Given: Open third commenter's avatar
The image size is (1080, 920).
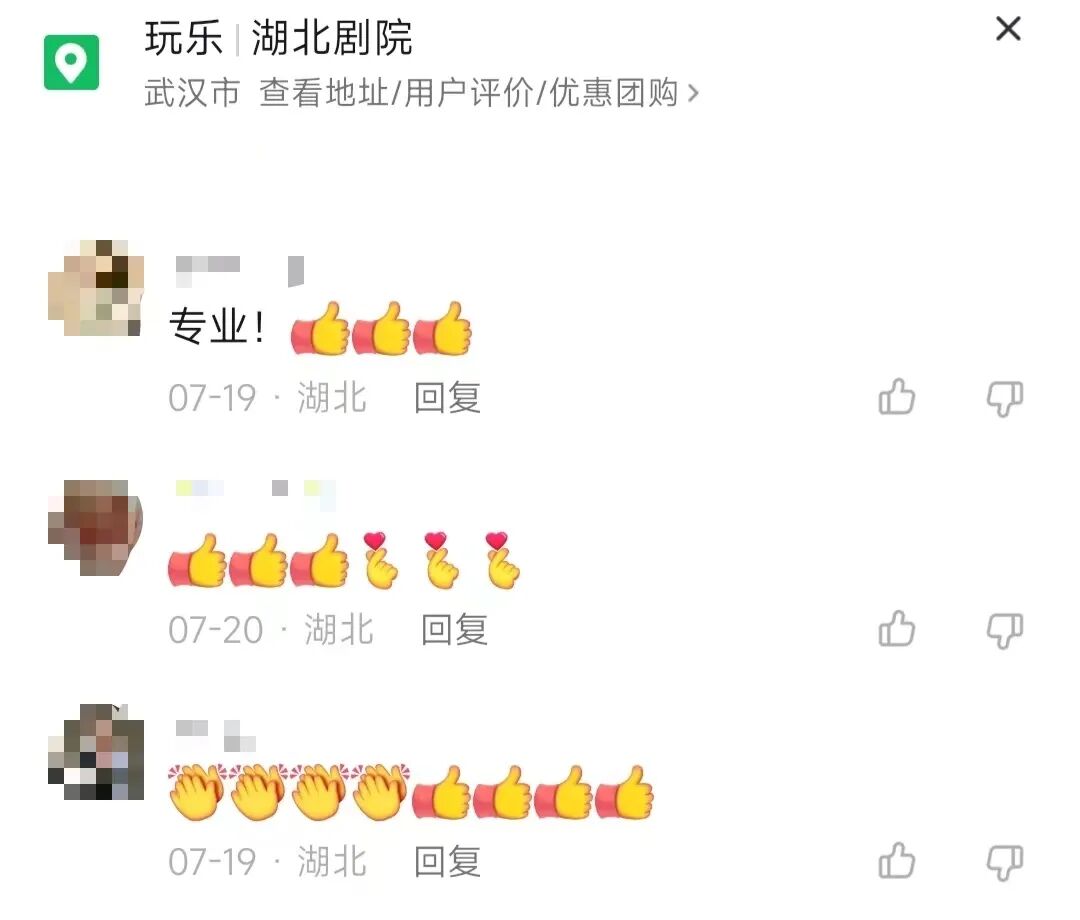Looking at the screenshot, I should (x=96, y=752).
